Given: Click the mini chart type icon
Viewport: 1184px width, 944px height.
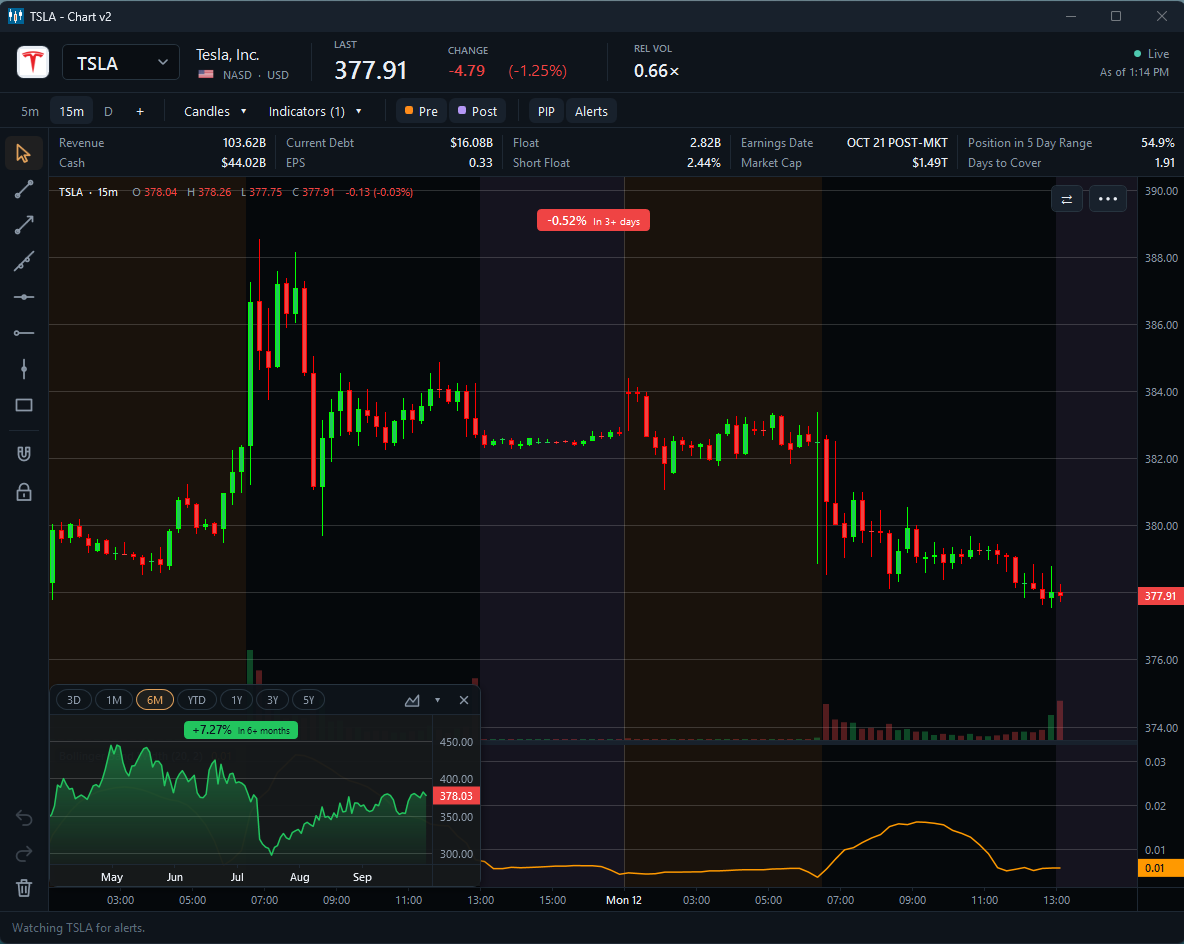Looking at the screenshot, I should tap(412, 700).
